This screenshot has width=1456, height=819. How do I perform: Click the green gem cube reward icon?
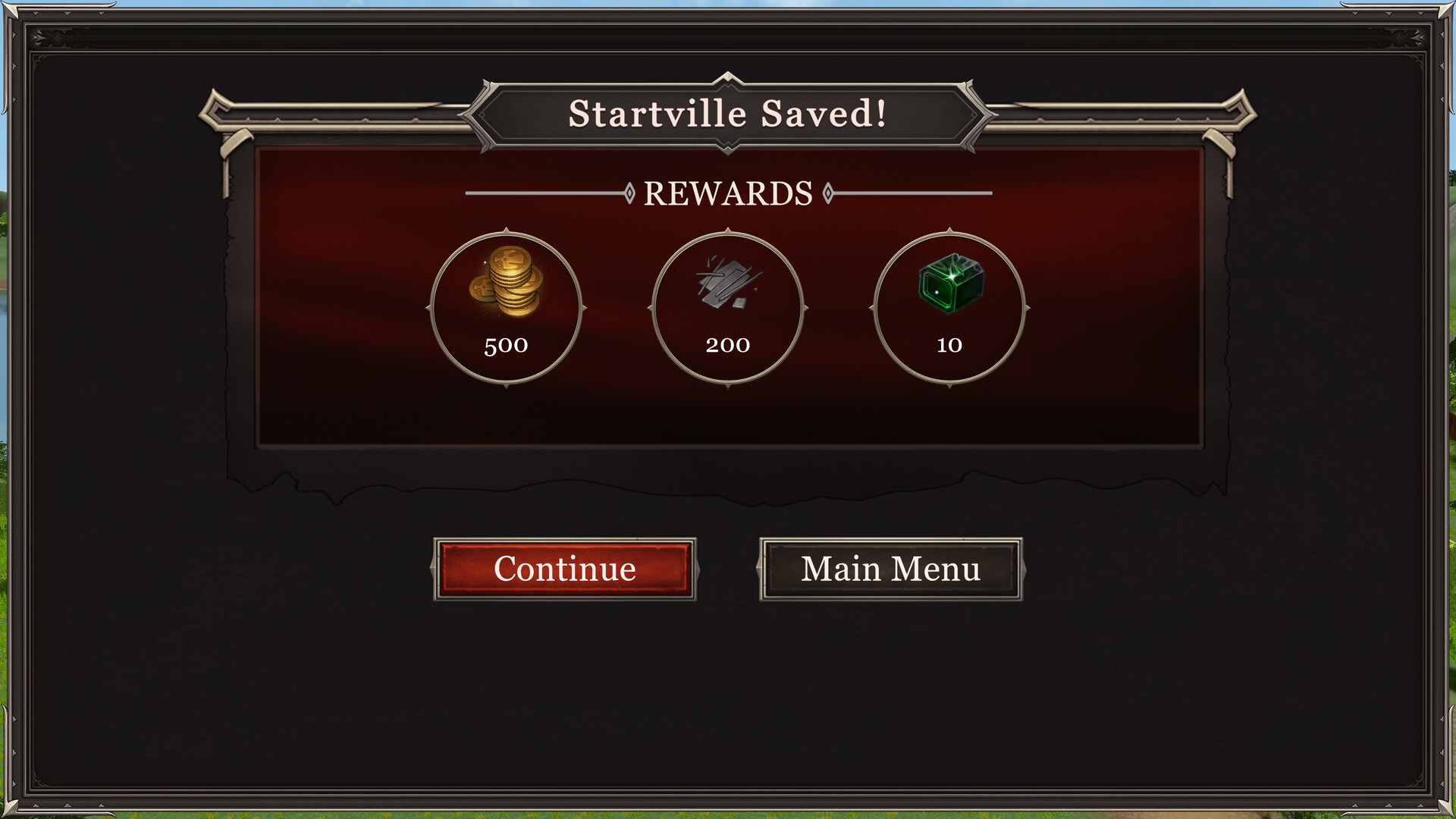(951, 283)
